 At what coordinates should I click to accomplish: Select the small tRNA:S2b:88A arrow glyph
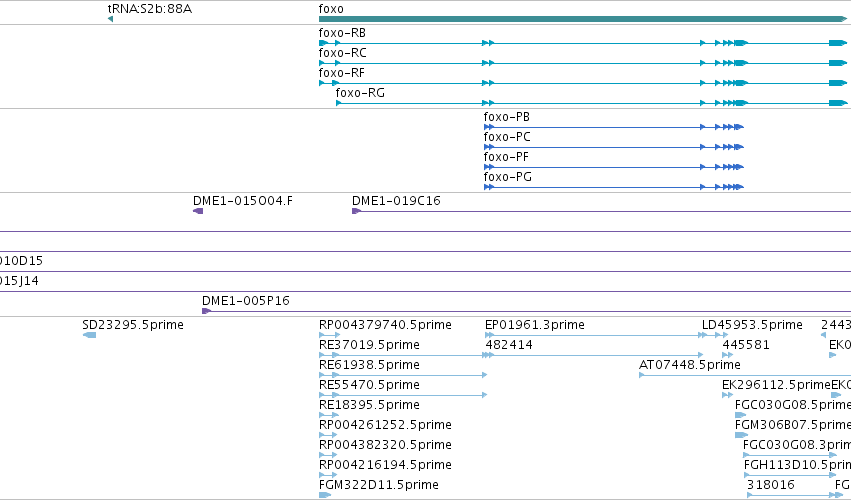point(110,19)
